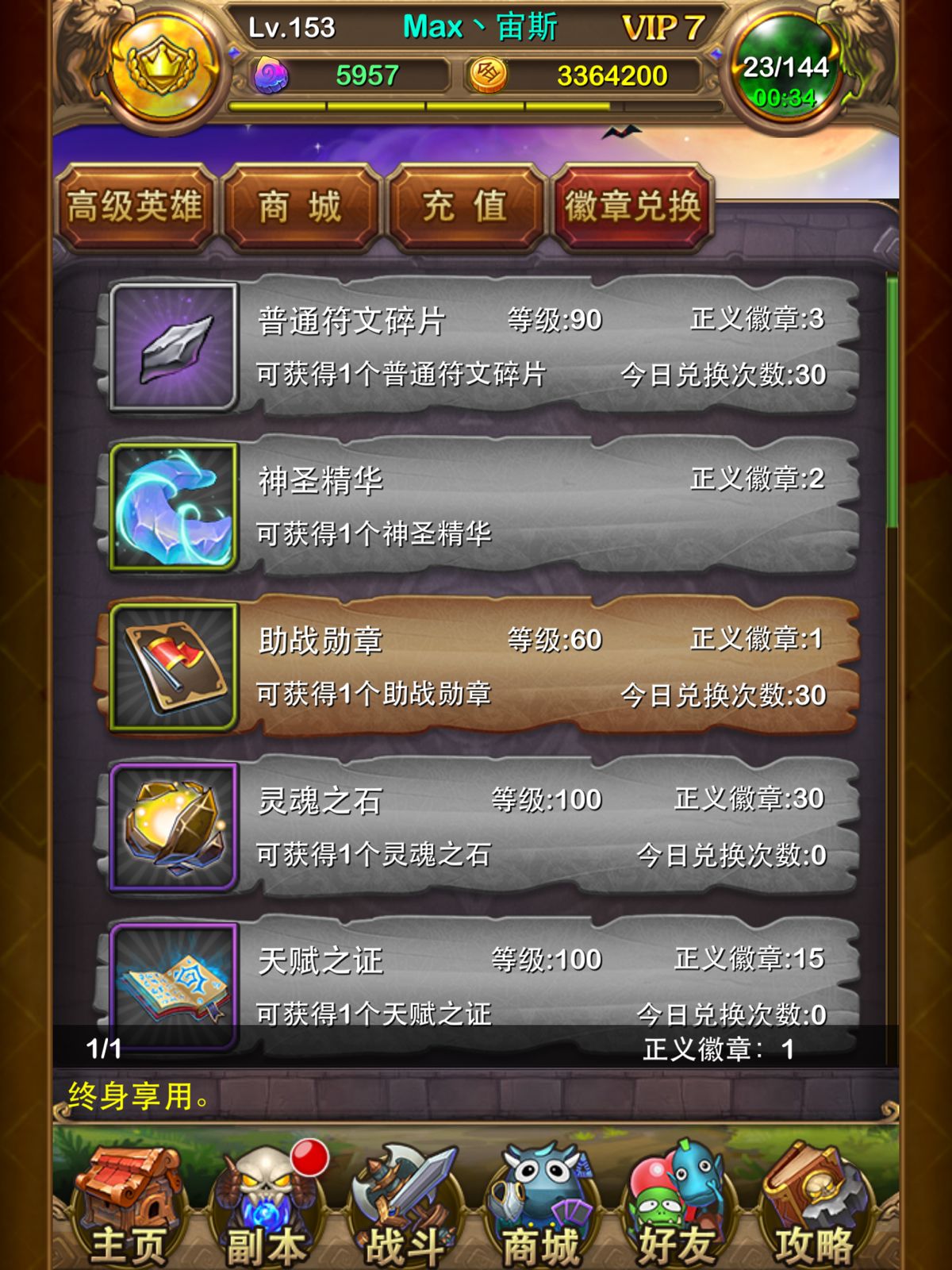Switch to the 商 城 tab

300,208
